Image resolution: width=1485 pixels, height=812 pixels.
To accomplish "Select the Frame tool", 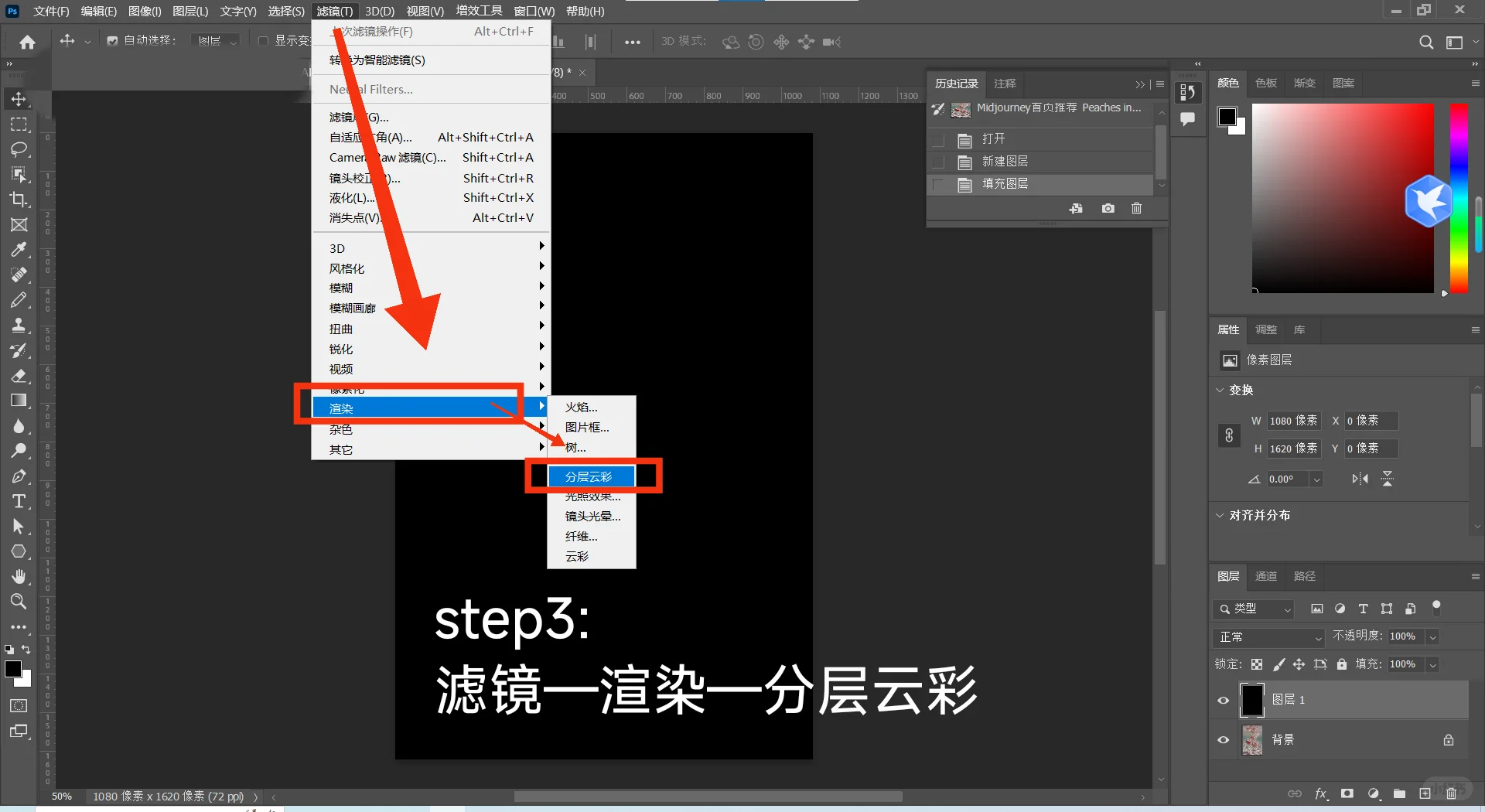I will pyautogui.click(x=19, y=225).
